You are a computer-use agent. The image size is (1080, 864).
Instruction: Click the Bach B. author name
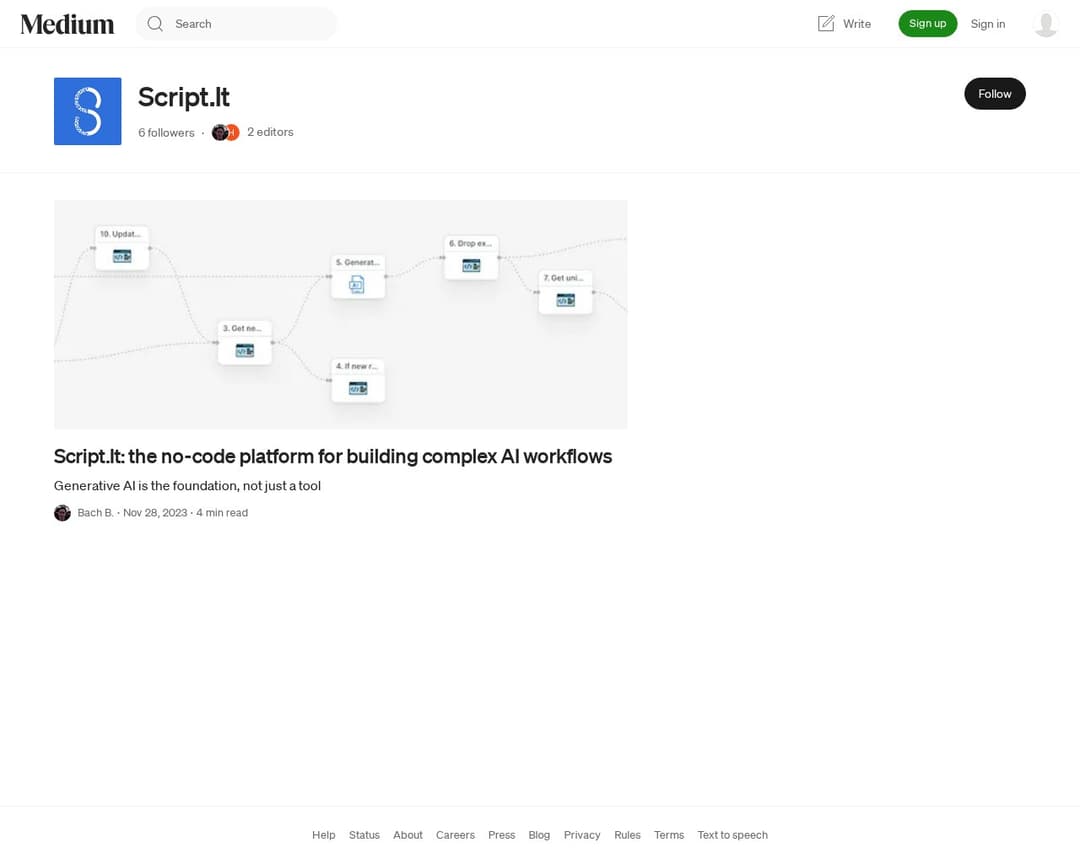pos(95,513)
